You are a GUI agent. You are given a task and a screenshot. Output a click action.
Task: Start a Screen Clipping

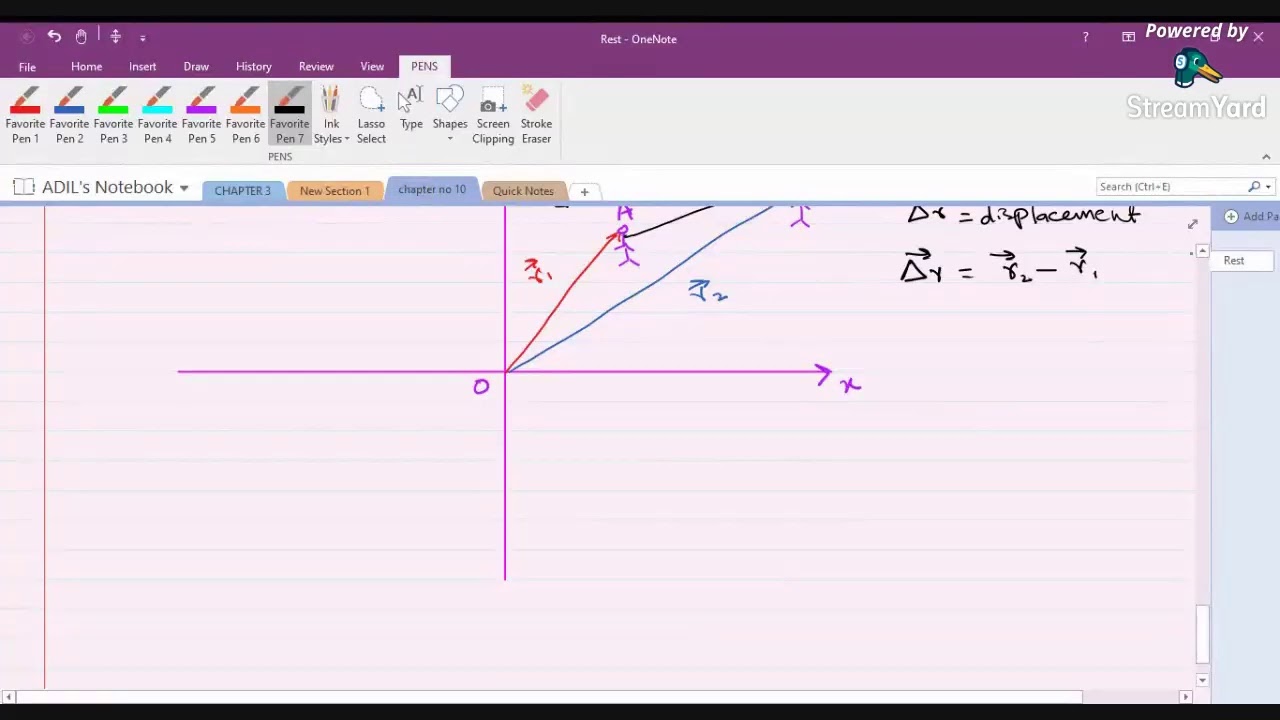point(493,116)
